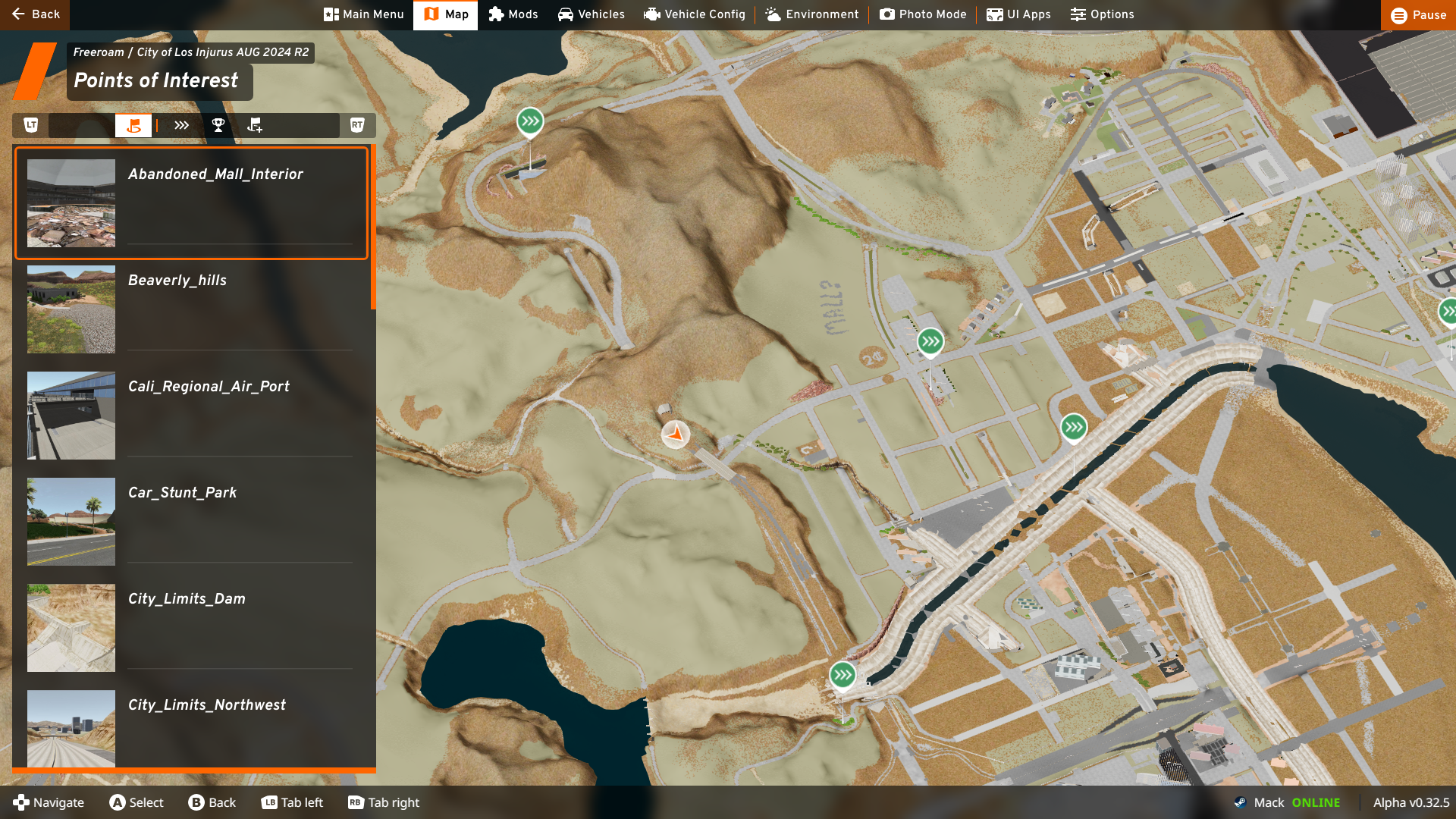This screenshot has height=819, width=1456.
Task: Click the add custom flag icon
Action: (255, 125)
